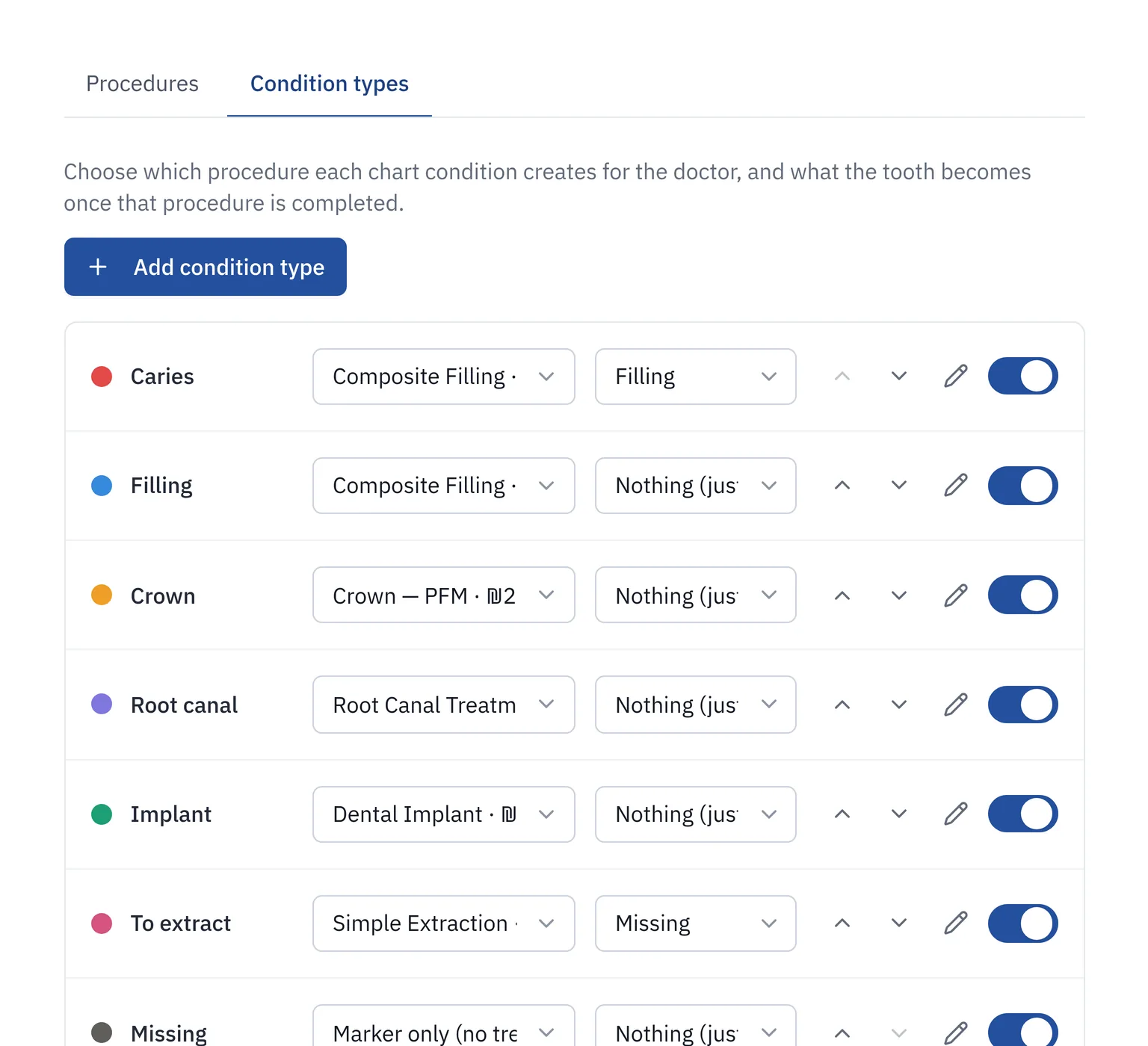Edit the Missing condition type
The height and width of the screenshot is (1046, 1148).
tap(956, 1033)
